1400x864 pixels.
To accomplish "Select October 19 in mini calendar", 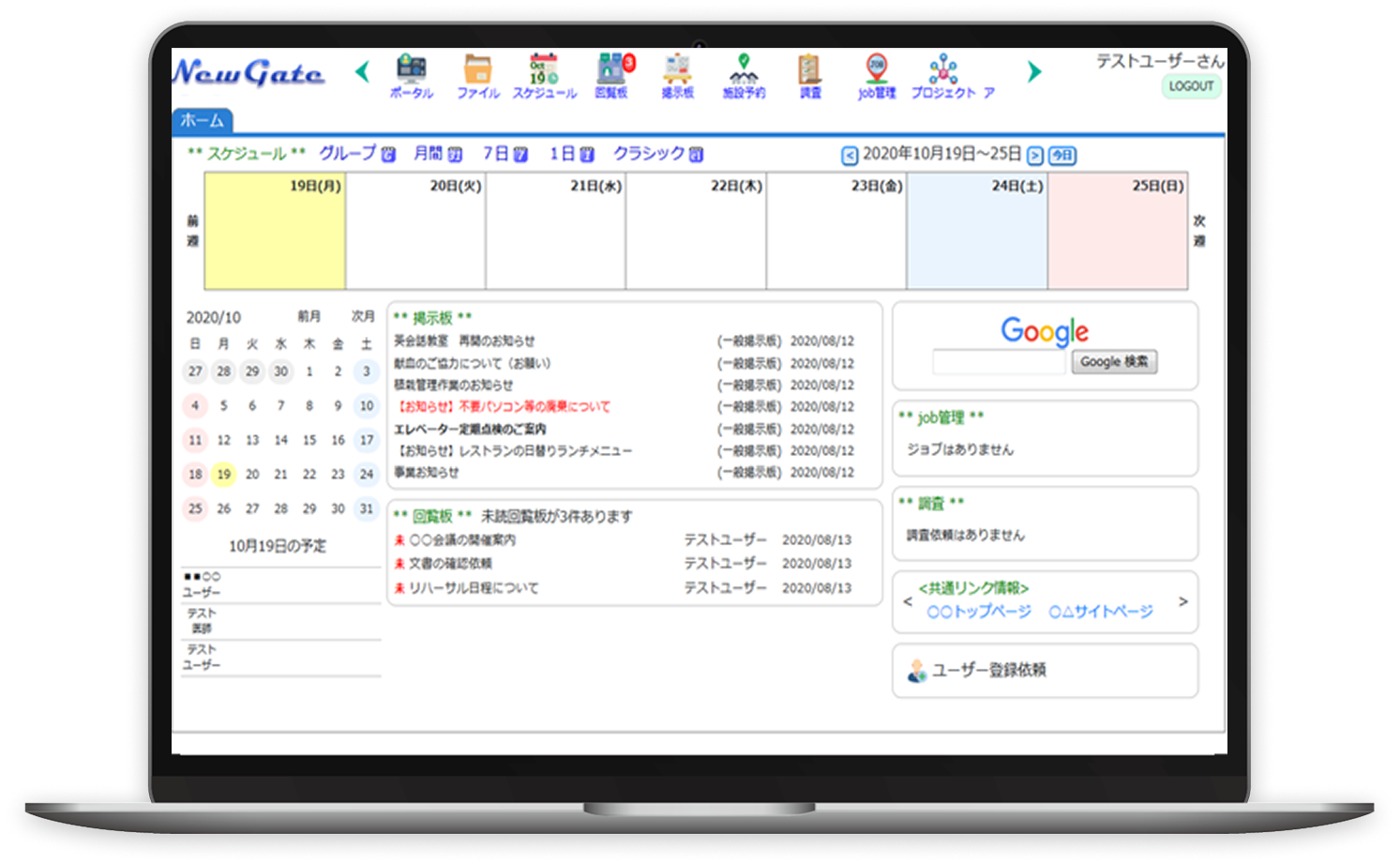I will [x=223, y=475].
